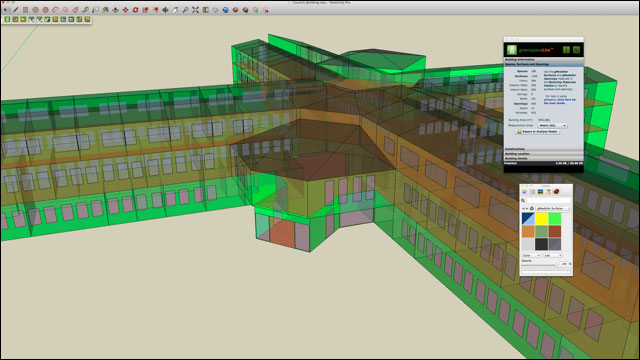This screenshot has width=640, height=360.
Task: Open the User Guide link
Action: click(x=560, y=101)
